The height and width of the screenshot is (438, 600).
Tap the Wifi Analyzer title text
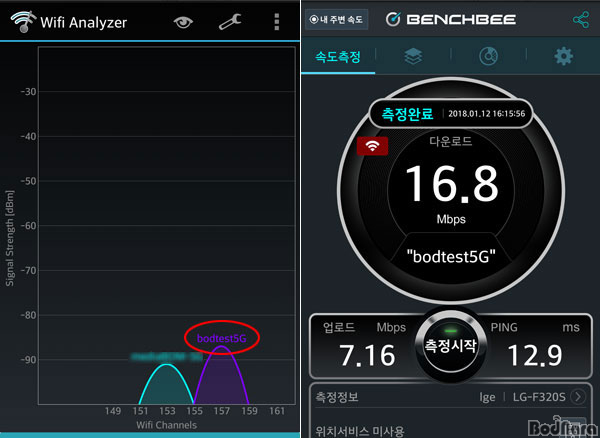[83, 23]
